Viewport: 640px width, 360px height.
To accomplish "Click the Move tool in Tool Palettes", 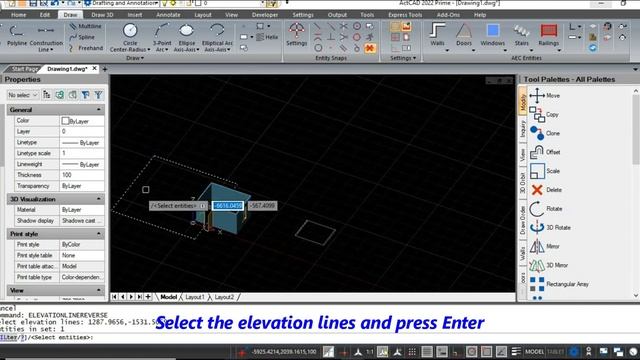I will pos(545,96).
